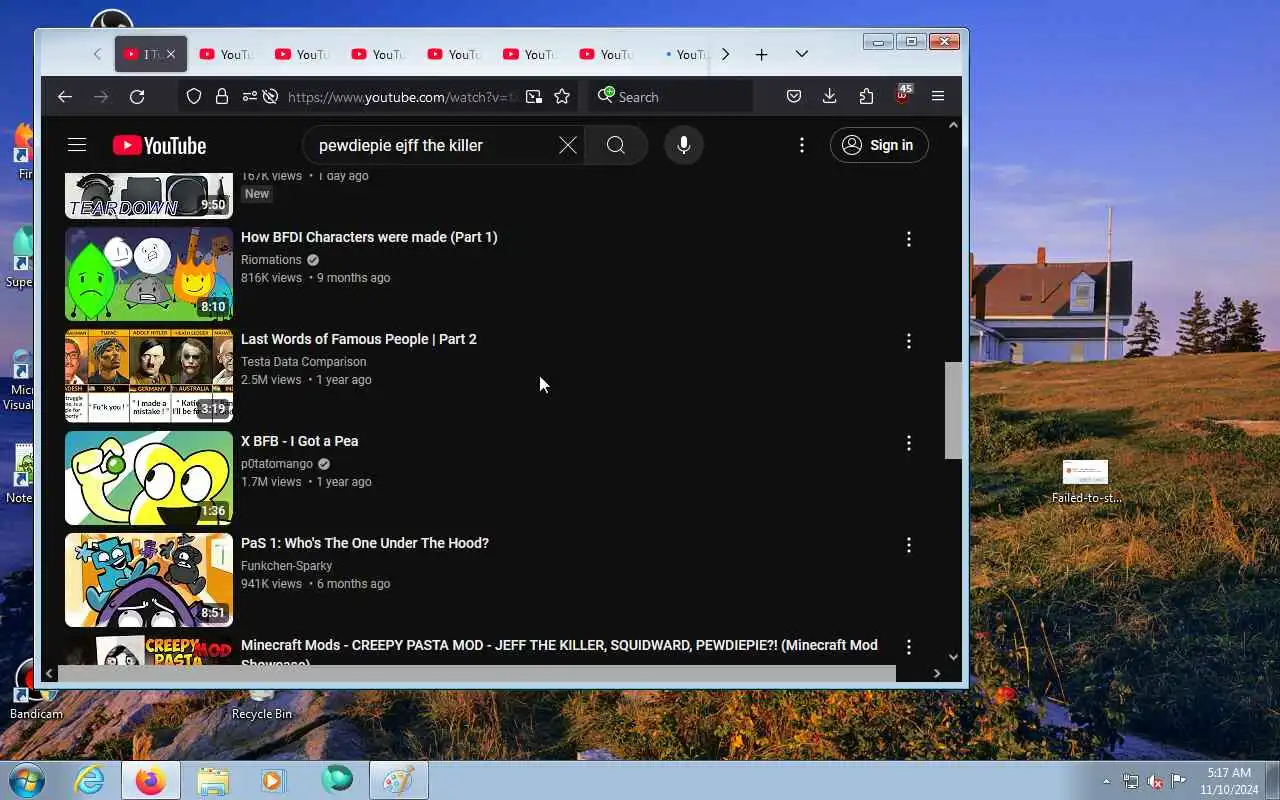
Task: Open options menu for Last Words of Famous People
Action: pyautogui.click(x=908, y=341)
